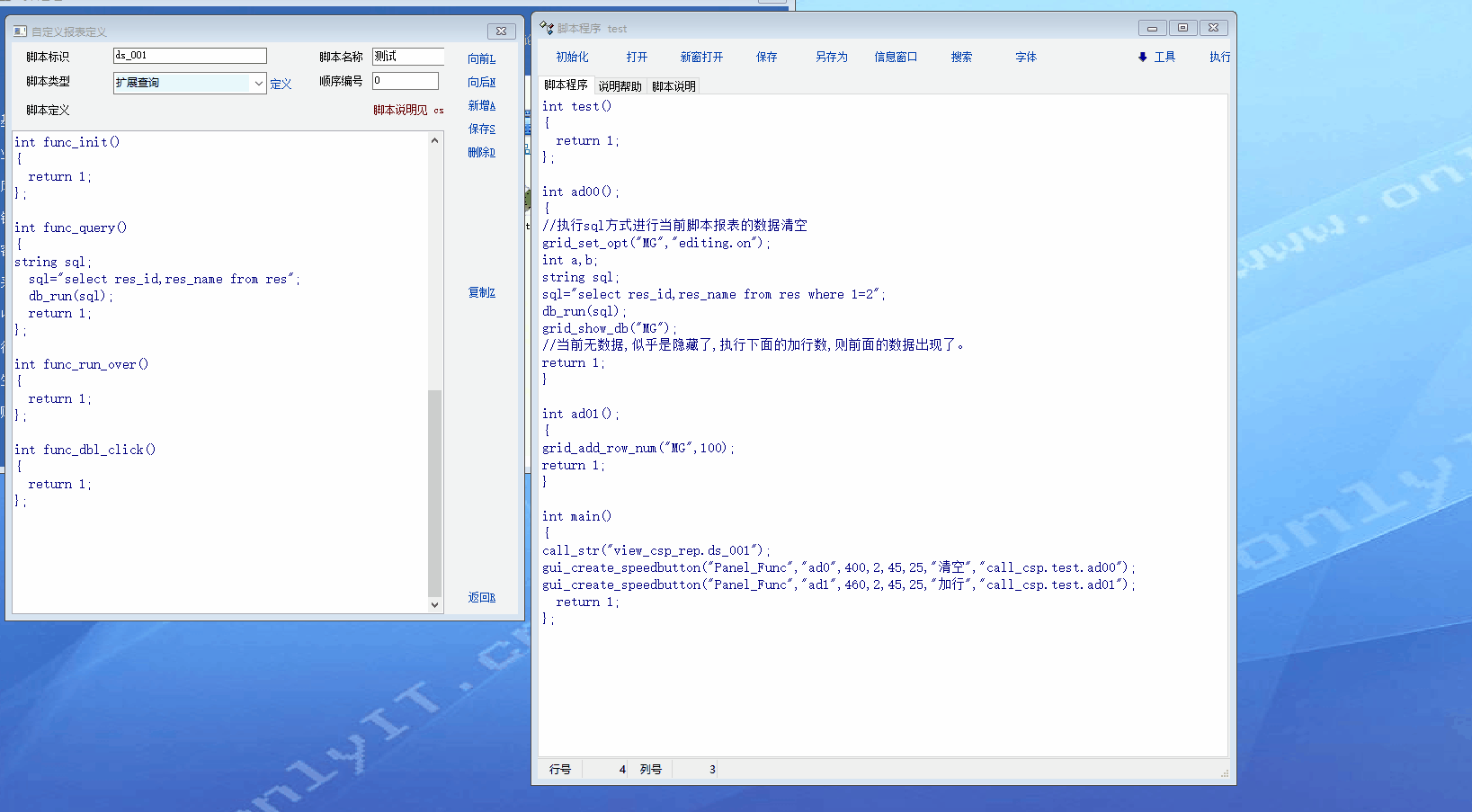
Task: Focus the 脚本标识 field containing ds_001
Action: (x=190, y=56)
